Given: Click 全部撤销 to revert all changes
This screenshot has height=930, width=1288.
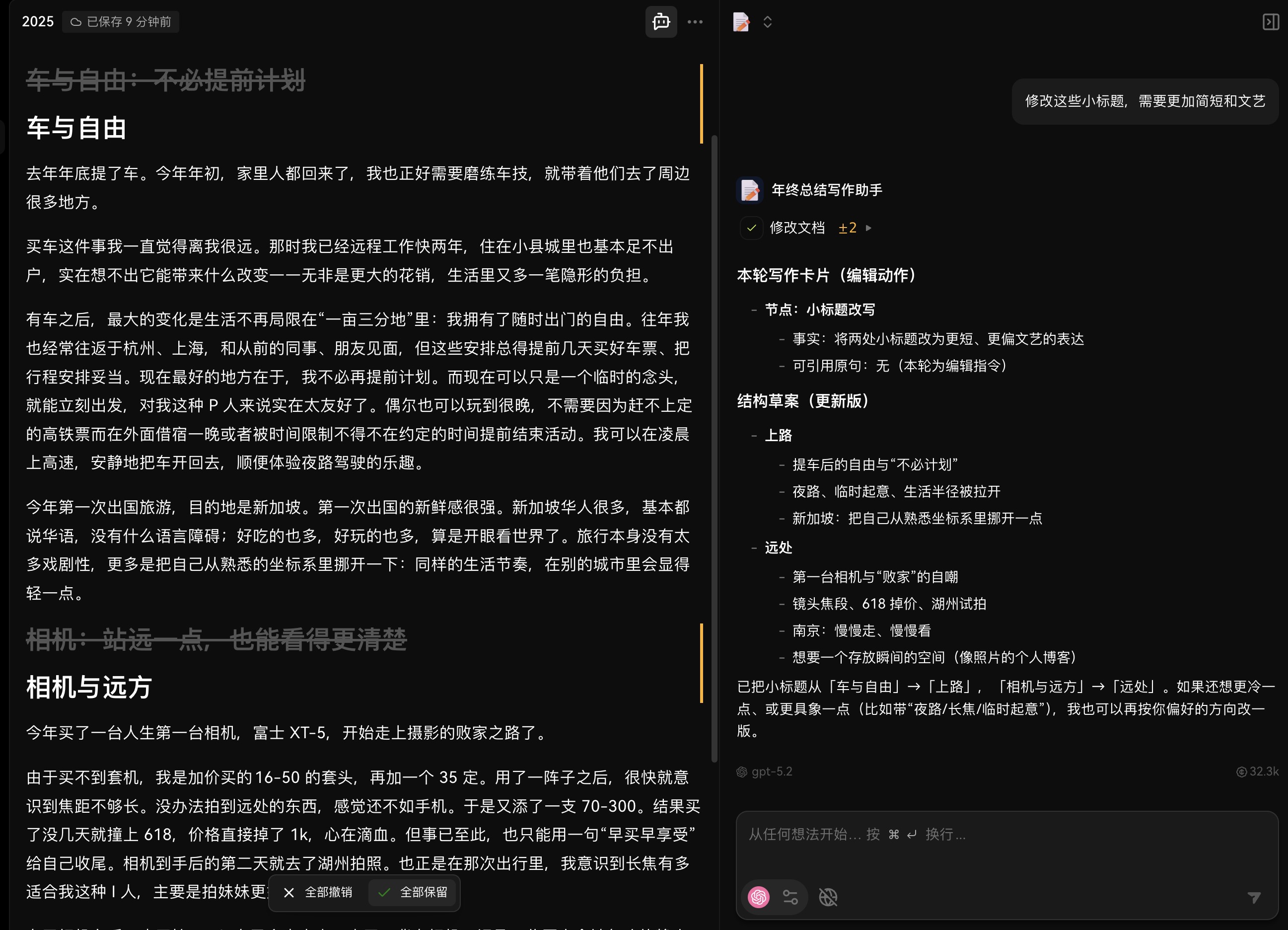Looking at the screenshot, I should click(319, 893).
